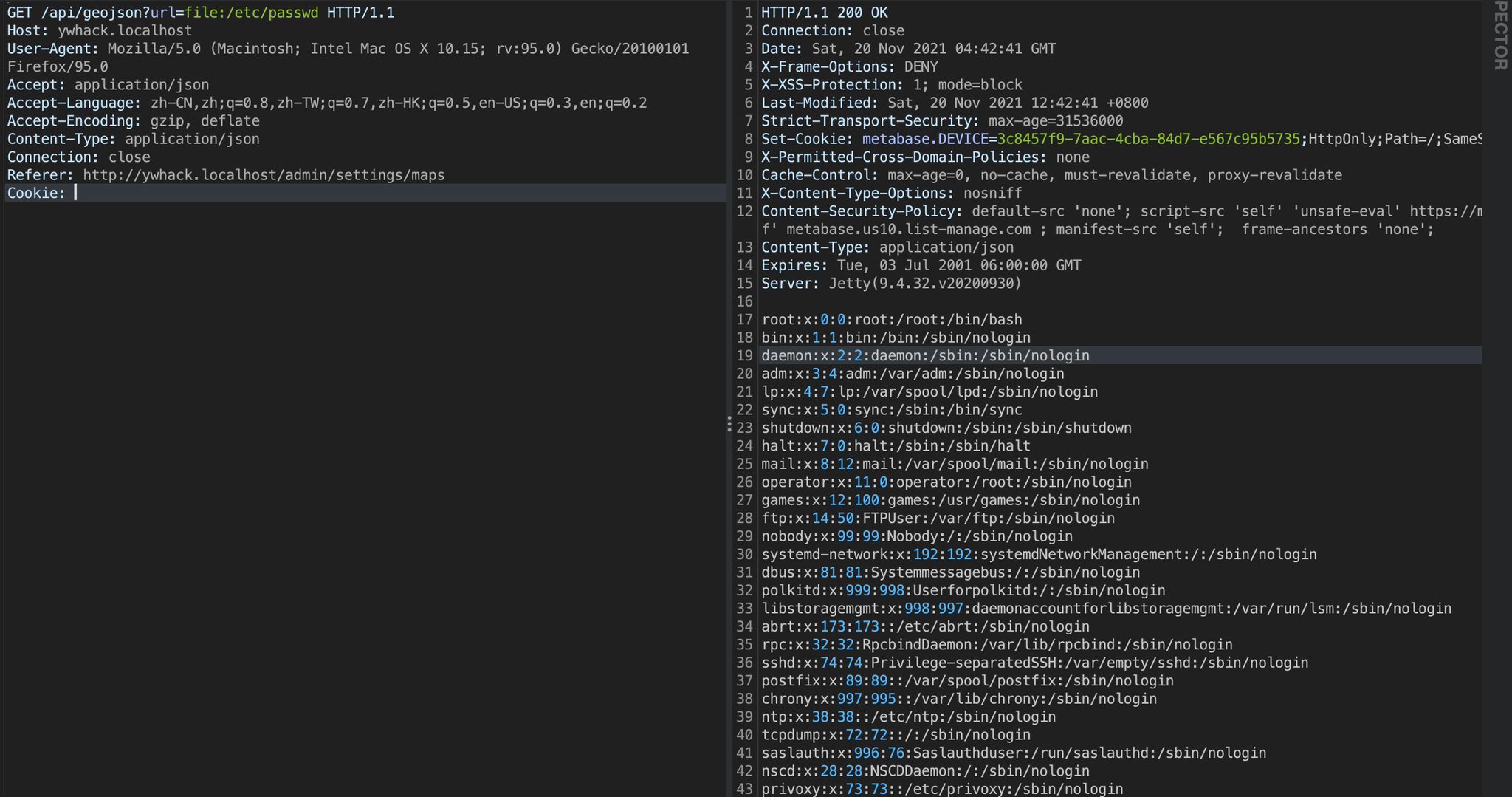Click the postfix:x:89:89 passwd entry

pos(967,682)
